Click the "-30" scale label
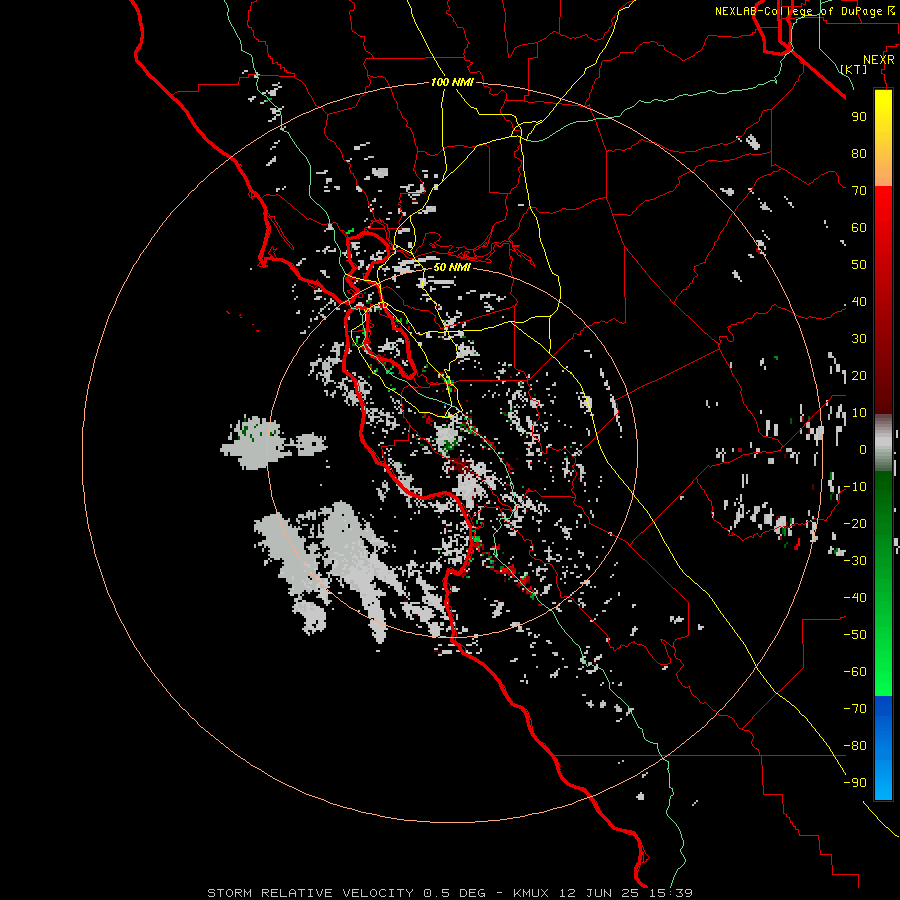The width and height of the screenshot is (900, 900). tap(855, 561)
